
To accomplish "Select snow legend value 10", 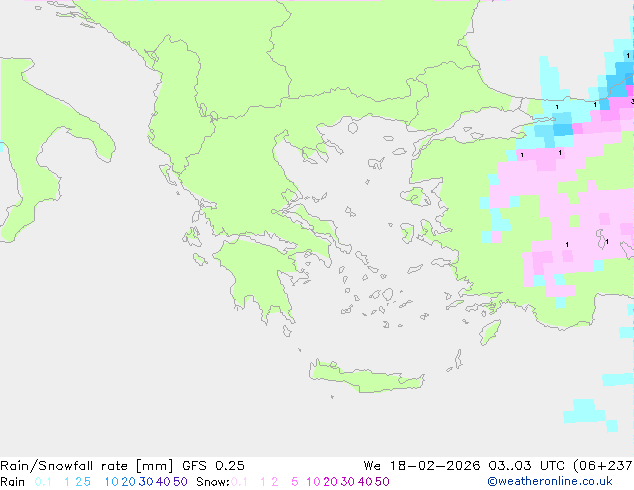I will click(313, 482).
